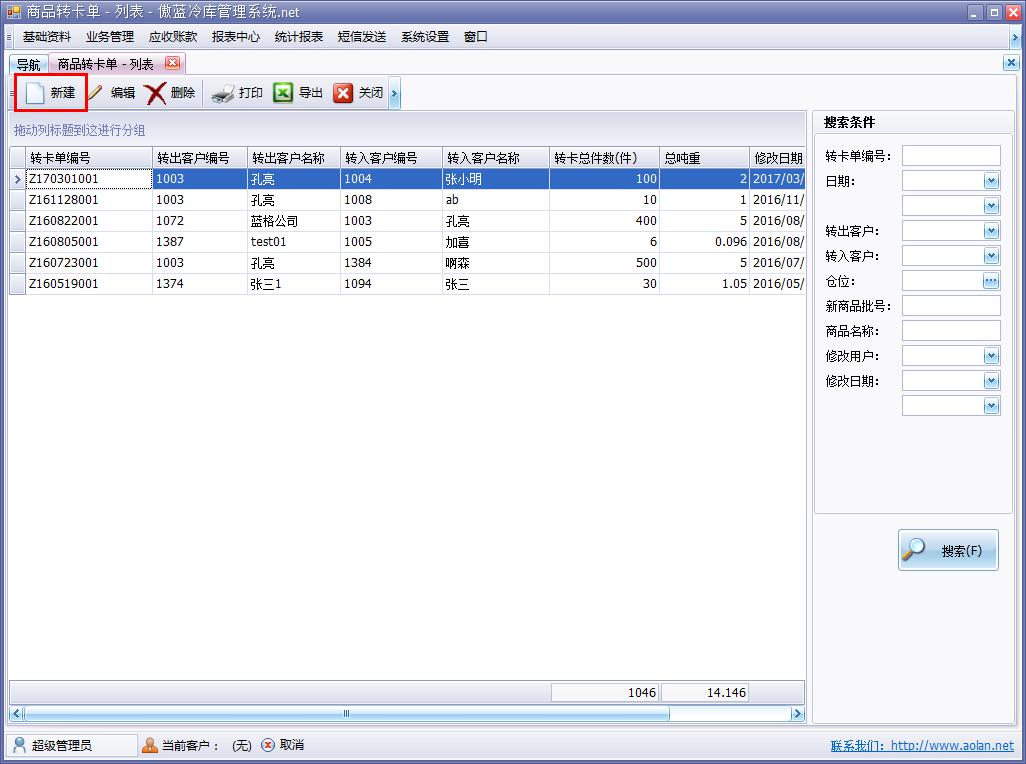1026x764 pixels.
Task: Close the 商品转卡单 tab with its red X
Action: [x=172, y=63]
